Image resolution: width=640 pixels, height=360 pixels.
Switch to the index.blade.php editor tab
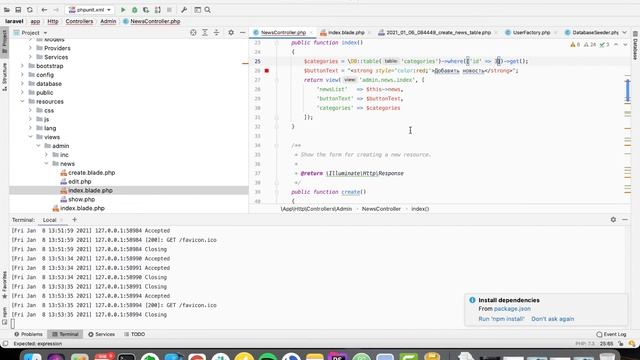(x=346, y=32)
